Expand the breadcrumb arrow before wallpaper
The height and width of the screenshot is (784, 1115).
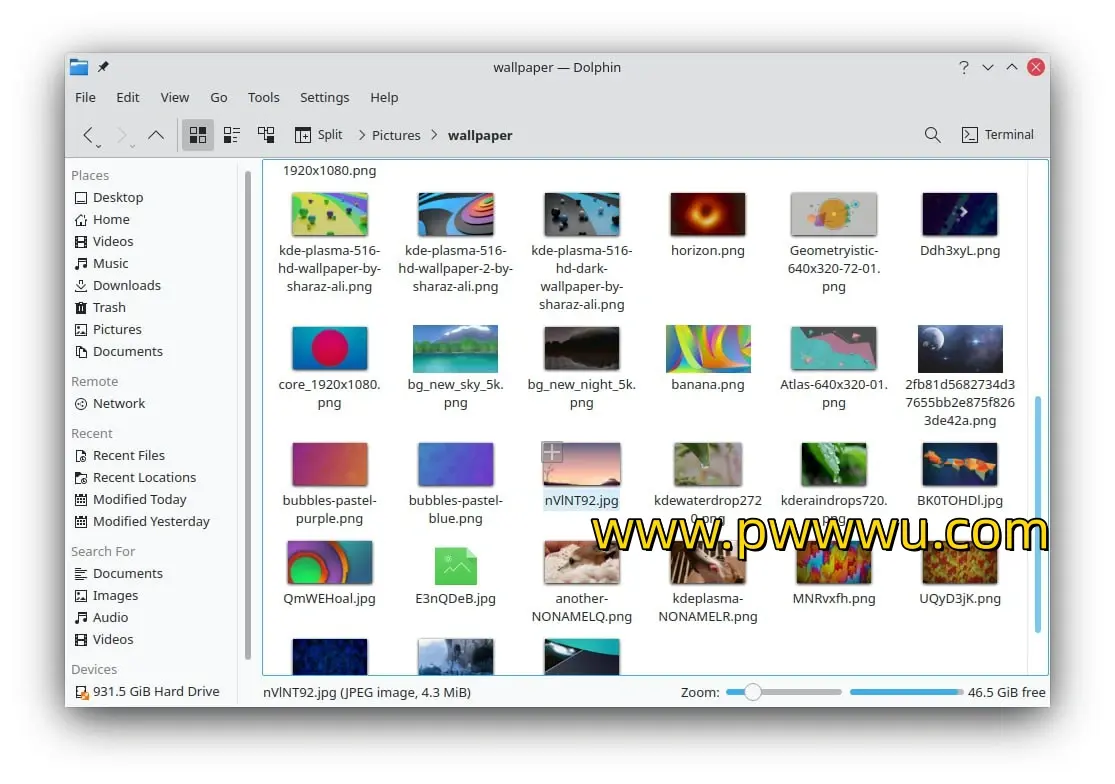pos(434,135)
